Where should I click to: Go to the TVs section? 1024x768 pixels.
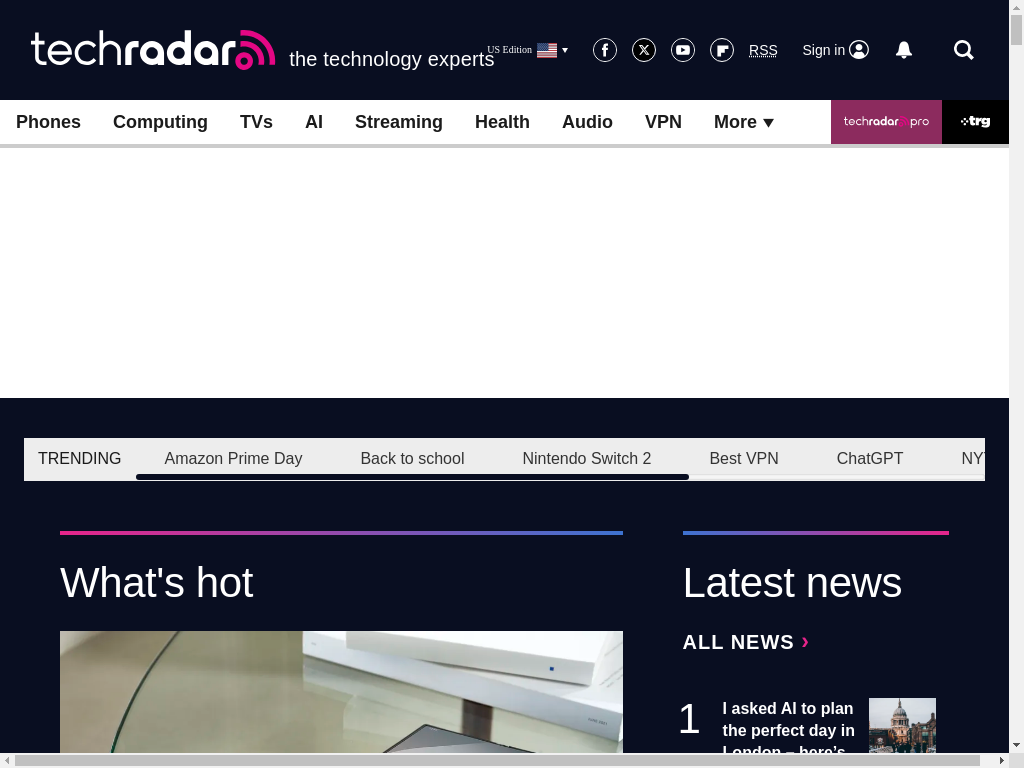(256, 122)
